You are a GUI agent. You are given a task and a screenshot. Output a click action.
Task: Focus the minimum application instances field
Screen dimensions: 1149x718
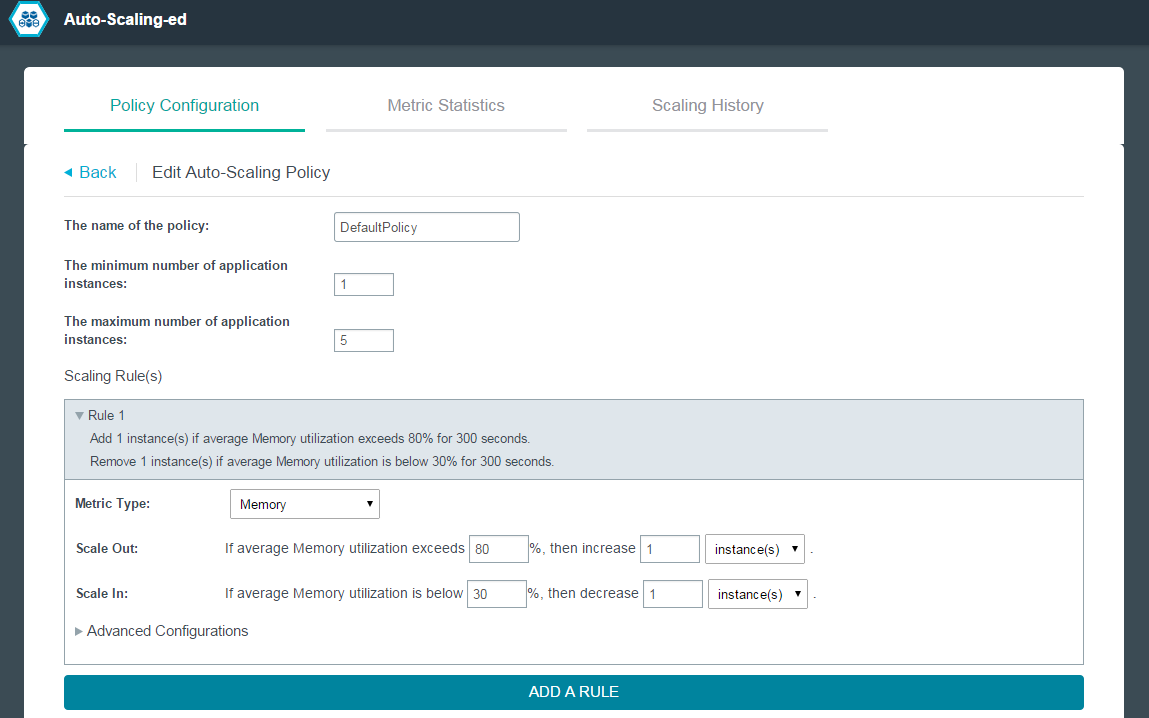(x=364, y=285)
